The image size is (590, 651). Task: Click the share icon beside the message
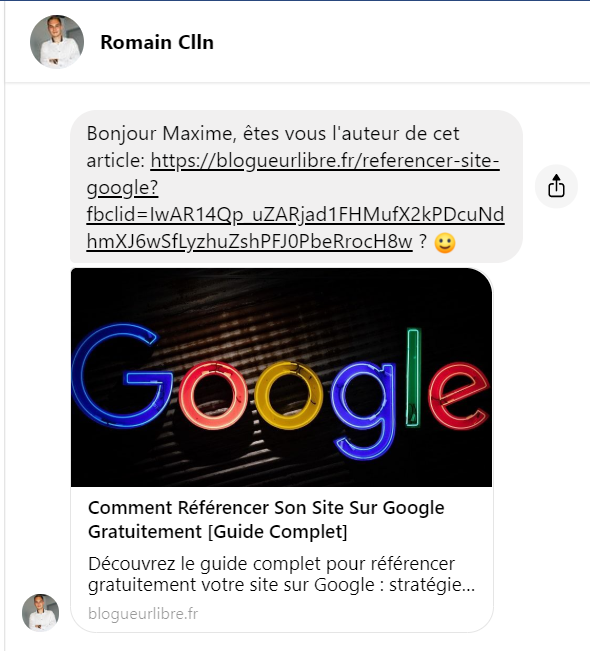click(x=556, y=186)
